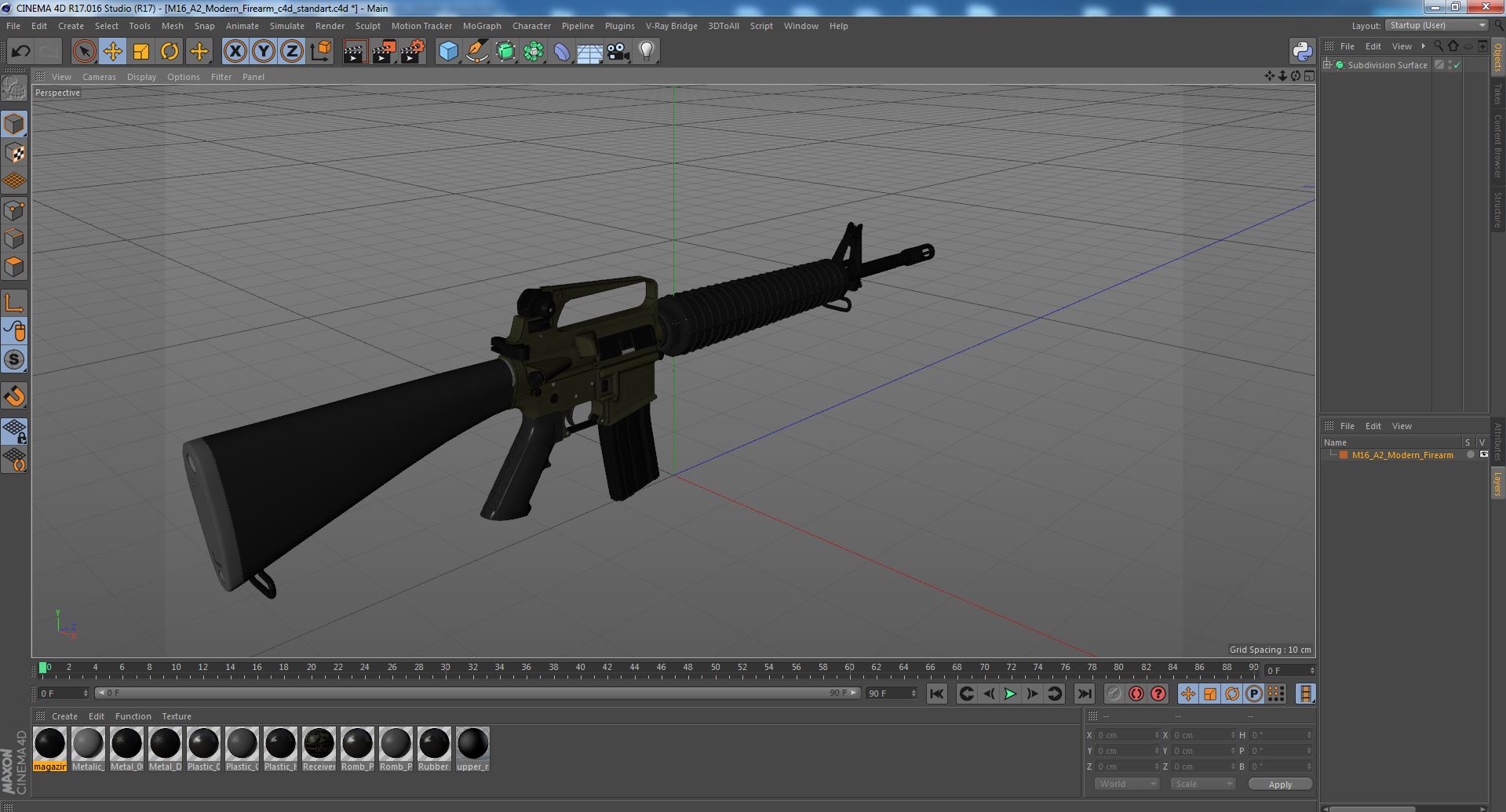Select the upper_r material swatch
The image size is (1506, 812).
(x=472, y=749)
